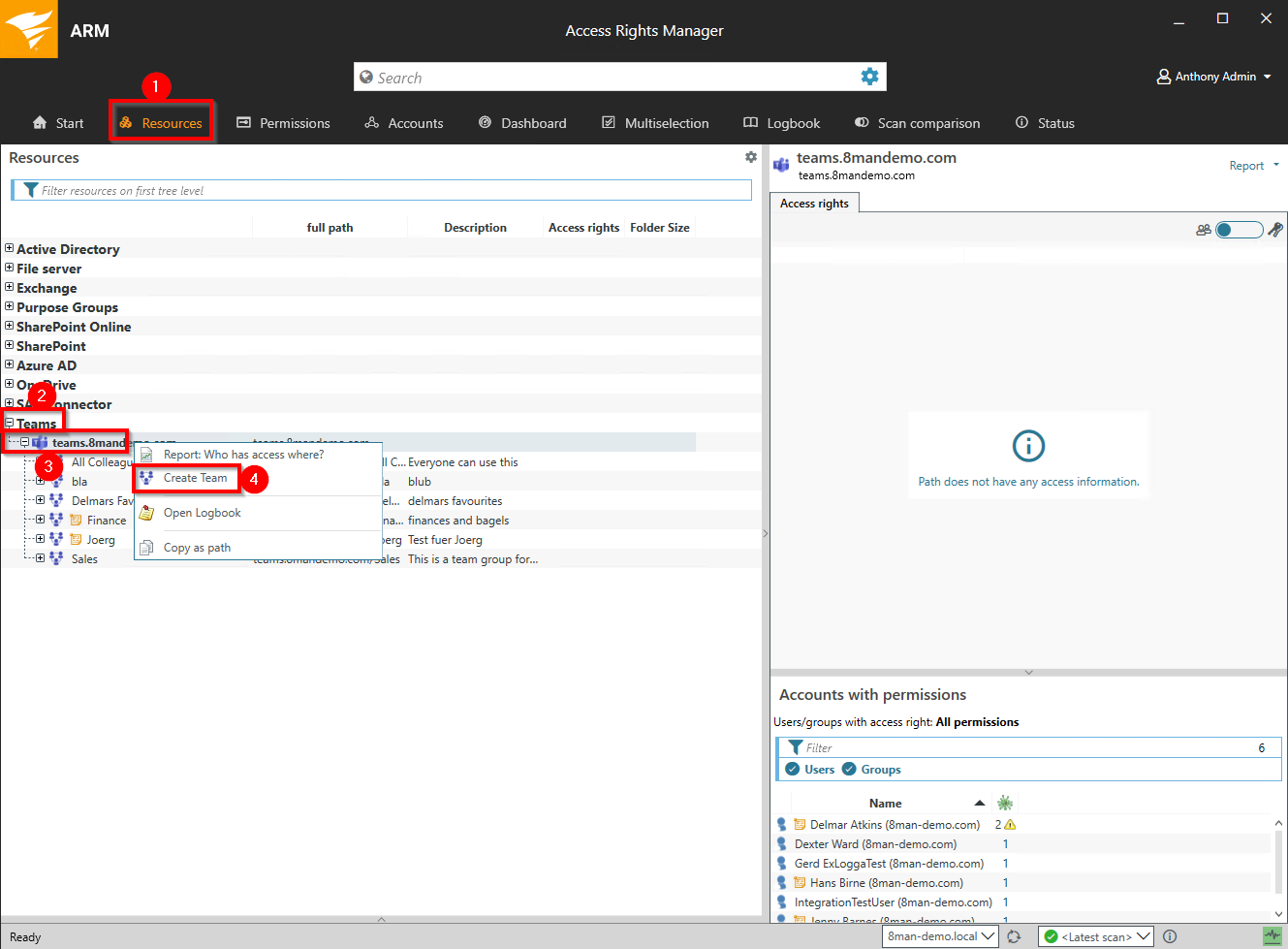
Task: Click the warning icon next to Delmar Atkins
Action: 1010,825
